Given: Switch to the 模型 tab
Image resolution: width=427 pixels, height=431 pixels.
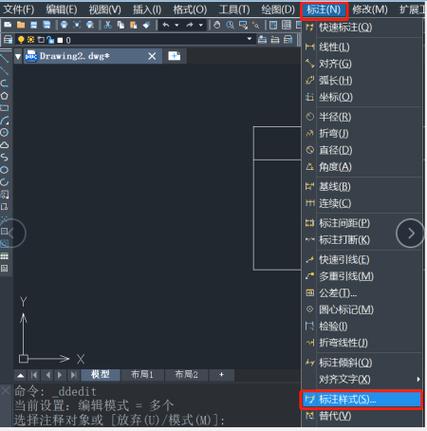Looking at the screenshot, I should 100,375.
